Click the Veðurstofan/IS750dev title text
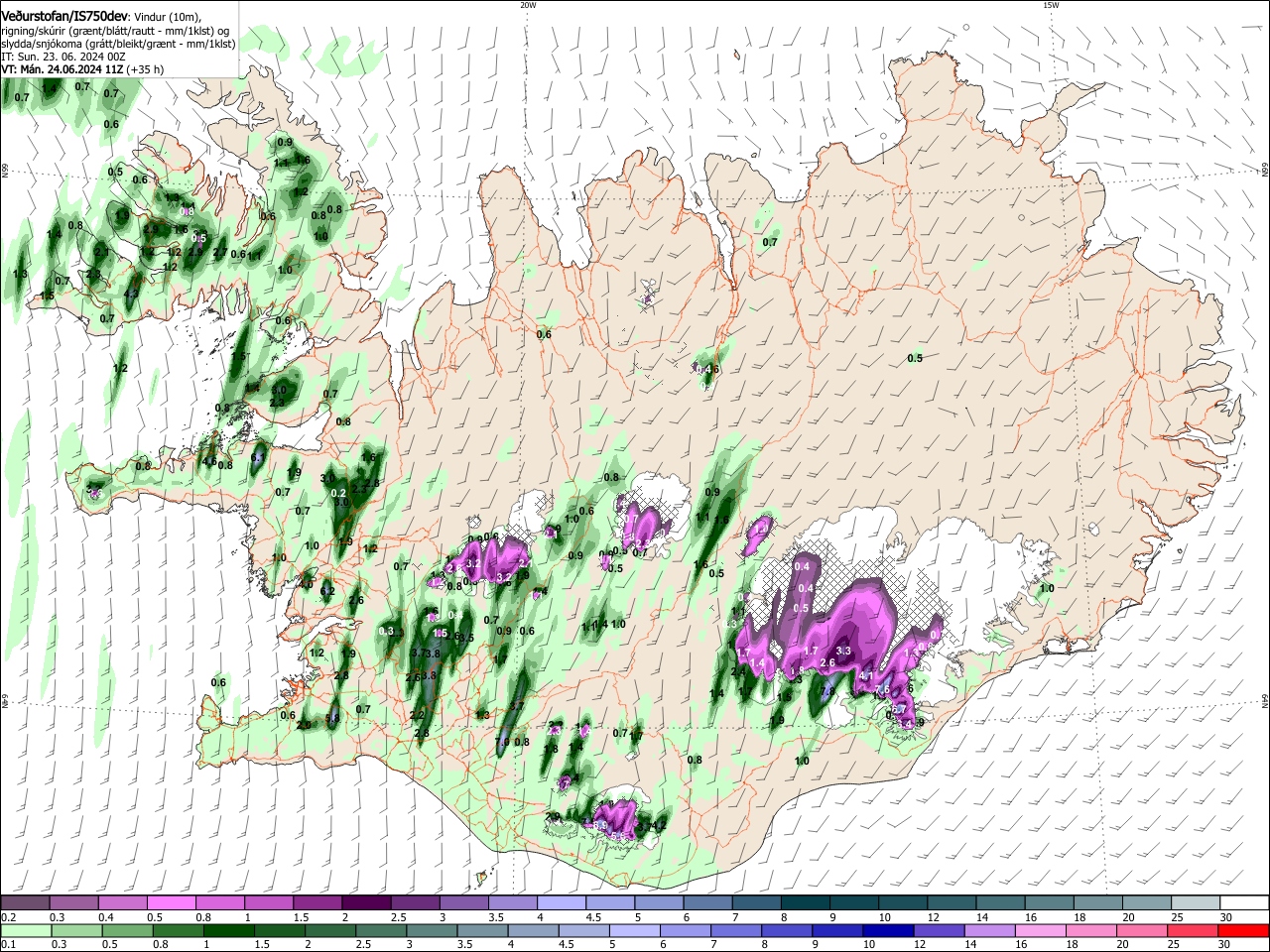 coord(65,16)
